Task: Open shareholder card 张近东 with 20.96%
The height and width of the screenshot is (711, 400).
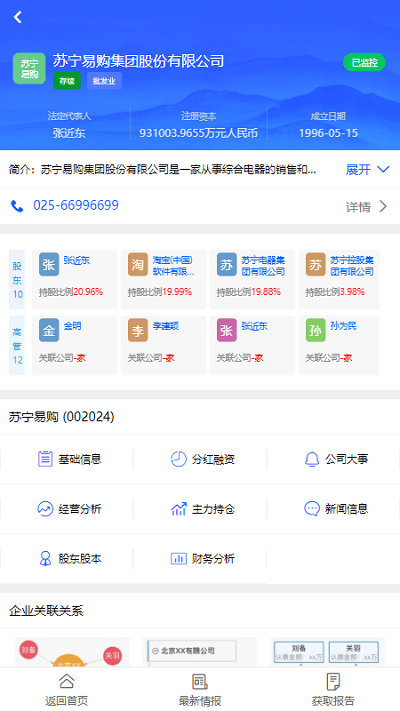Action: 74,279
